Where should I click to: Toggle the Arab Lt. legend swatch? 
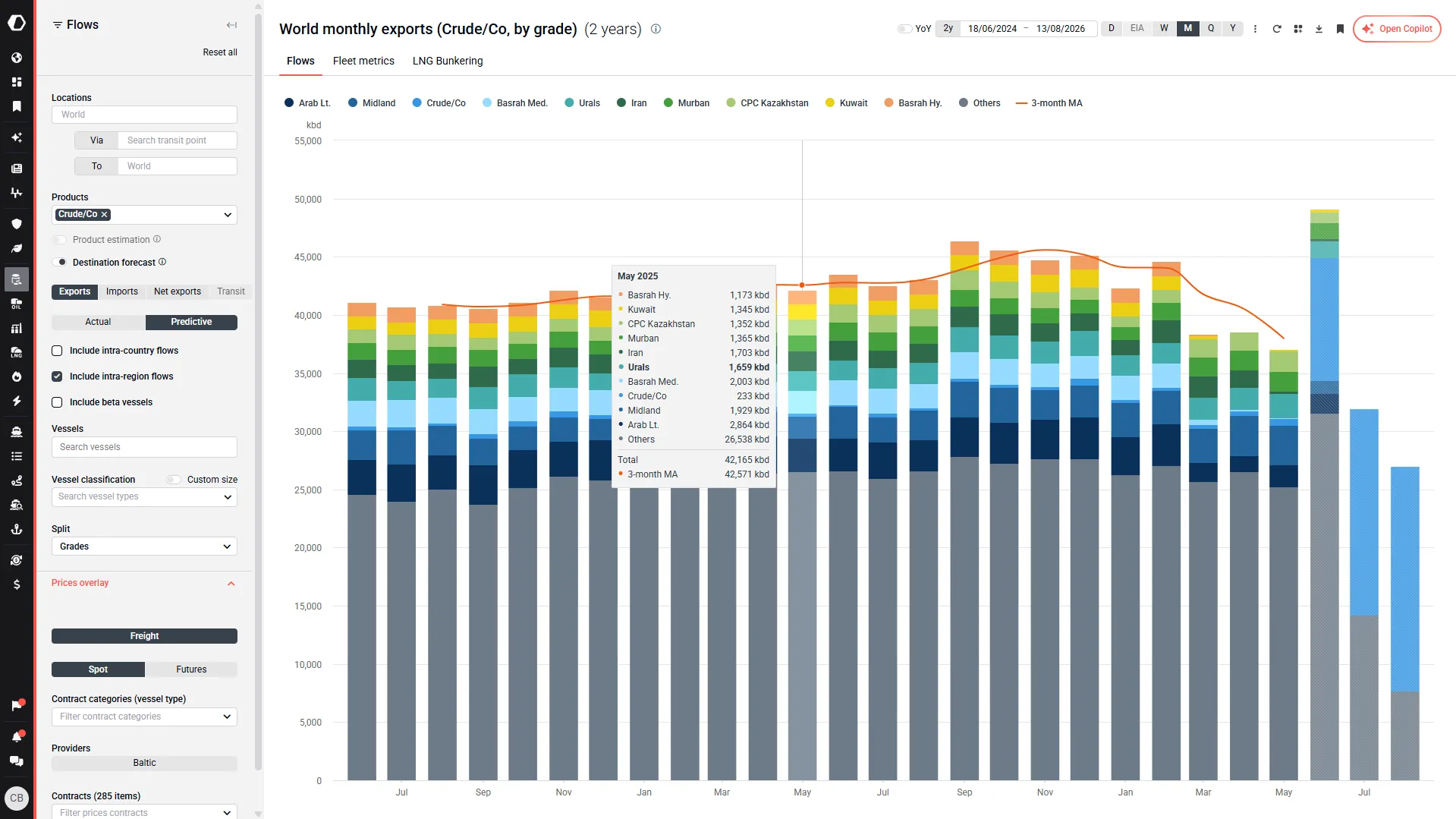(289, 103)
